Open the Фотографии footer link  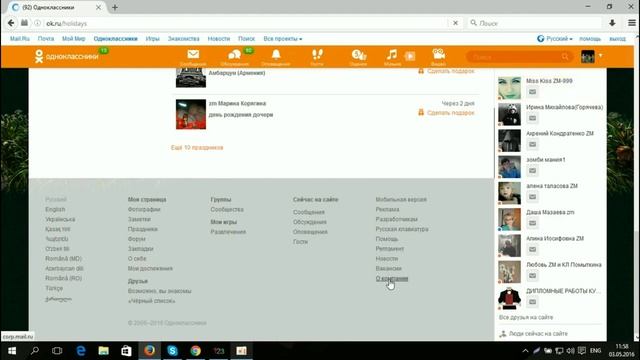(x=144, y=209)
